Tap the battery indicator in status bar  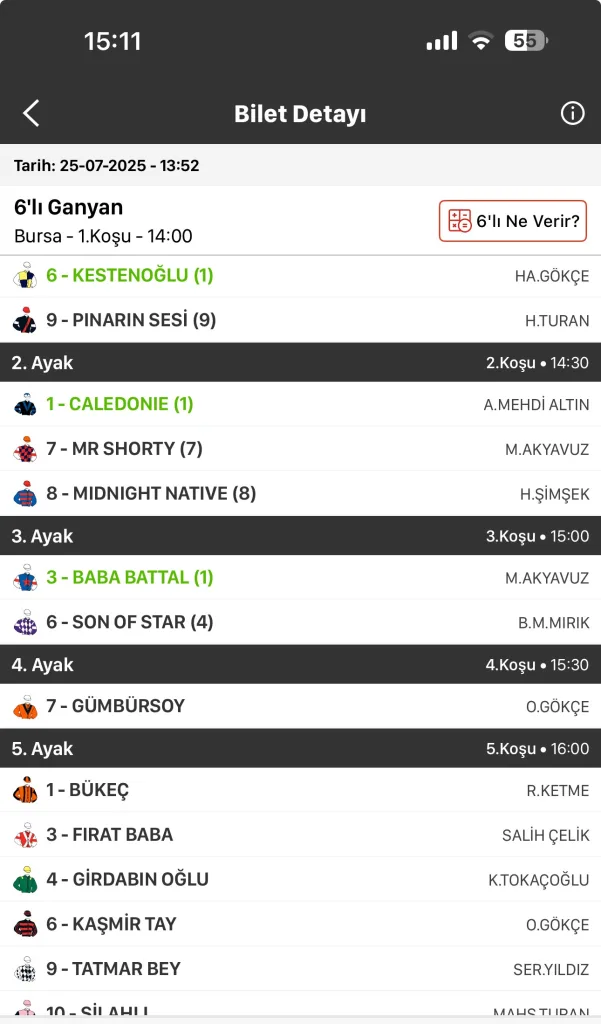coord(526,41)
